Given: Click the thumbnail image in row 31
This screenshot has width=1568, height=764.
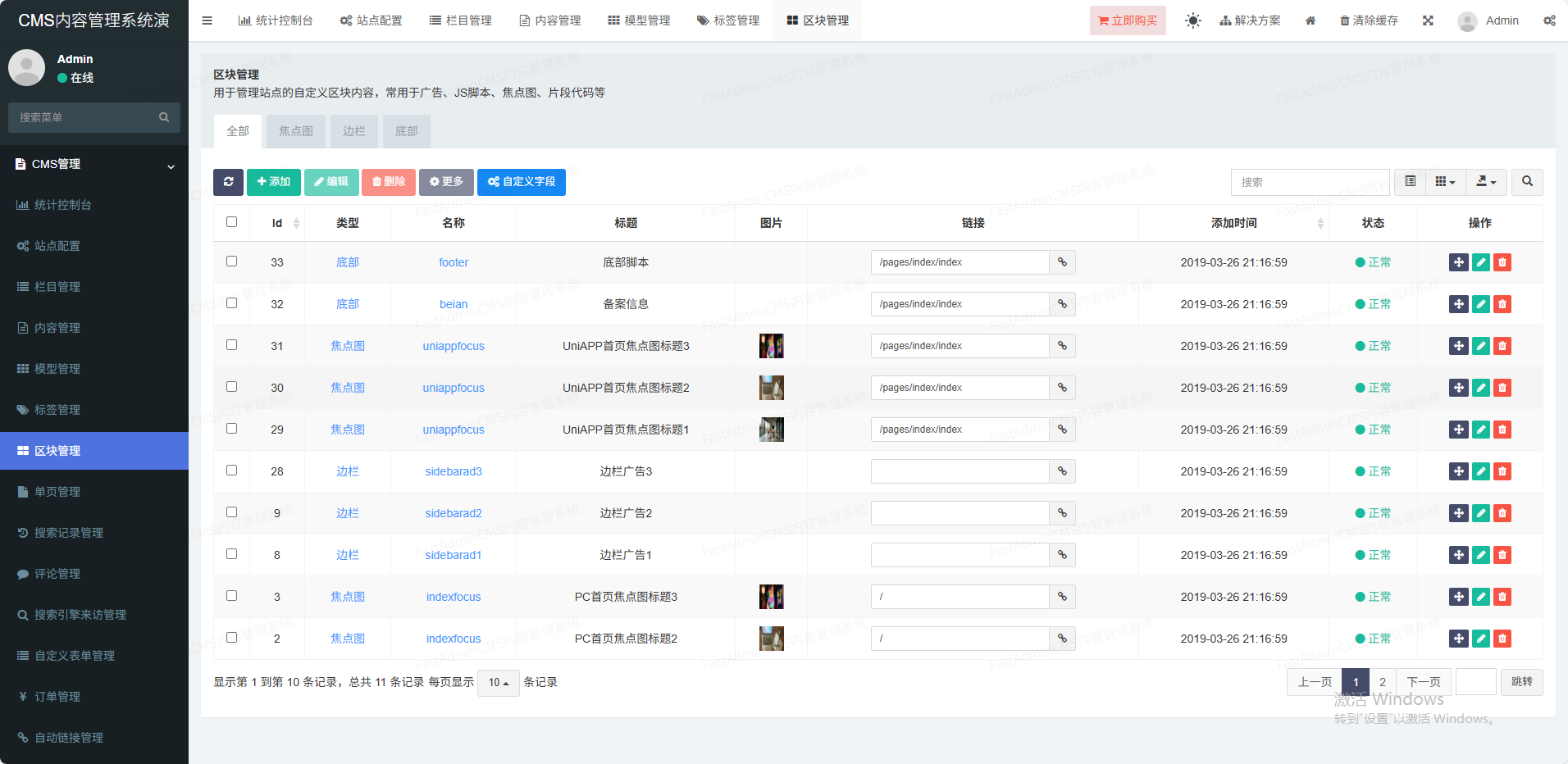Looking at the screenshot, I should tap(771, 346).
